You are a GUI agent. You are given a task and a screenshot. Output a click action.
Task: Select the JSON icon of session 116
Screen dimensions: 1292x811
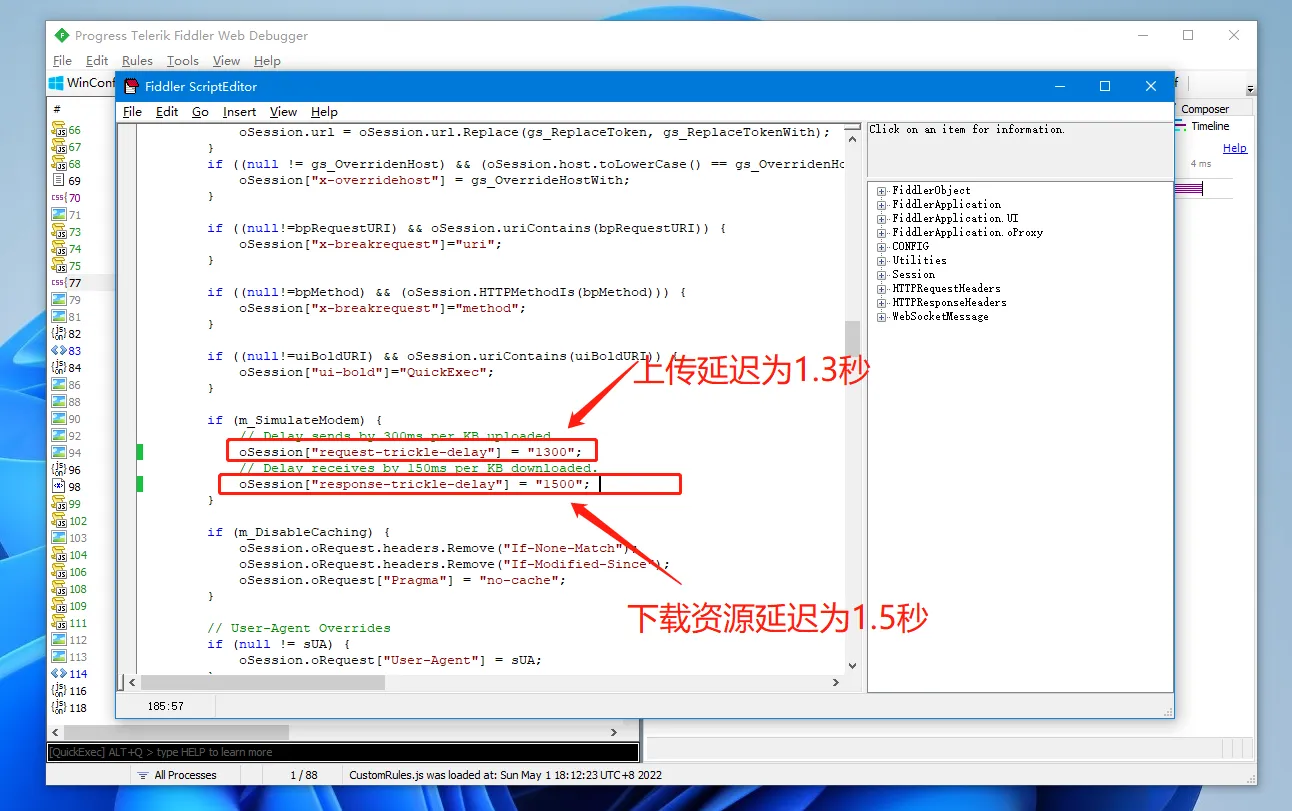(58, 691)
